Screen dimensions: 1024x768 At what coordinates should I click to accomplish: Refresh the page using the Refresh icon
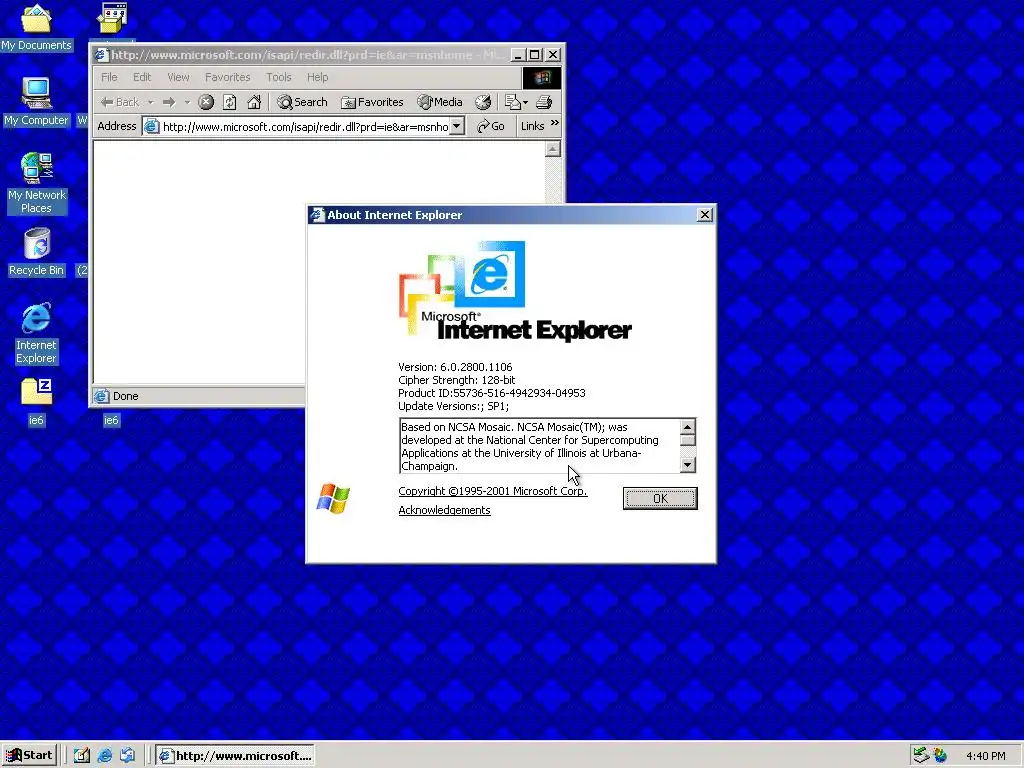coord(229,102)
